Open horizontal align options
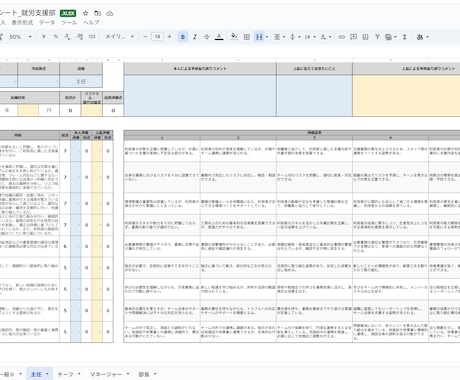The width and height of the screenshot is (460, 380). click(279, 37)
